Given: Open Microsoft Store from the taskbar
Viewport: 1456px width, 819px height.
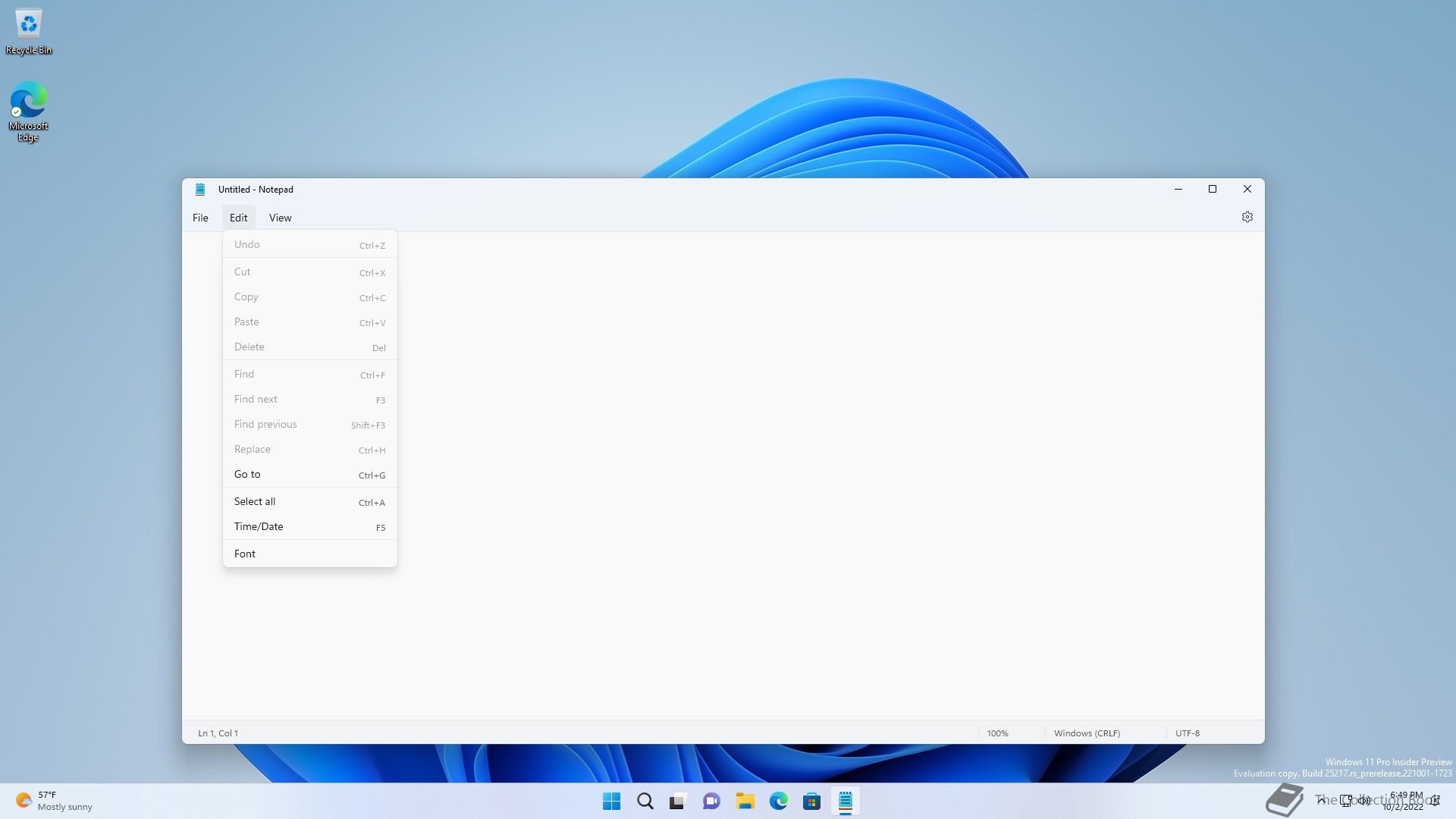Looking at the screenshot, I should click(x=811, y=802).
